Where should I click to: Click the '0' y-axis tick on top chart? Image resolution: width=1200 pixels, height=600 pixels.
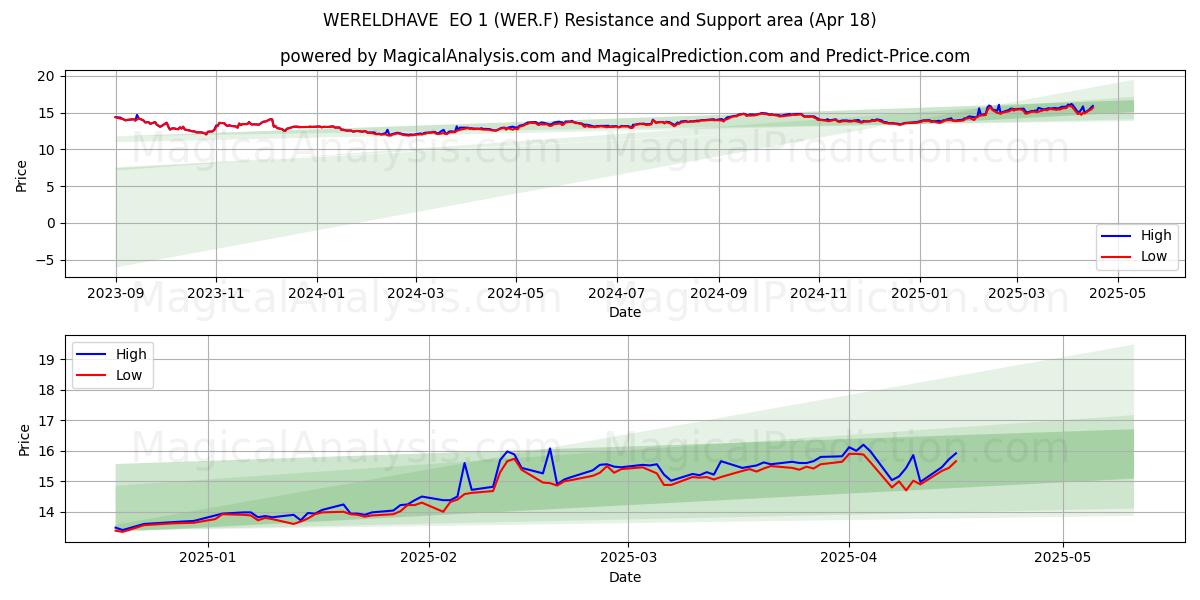coord(51,224)
